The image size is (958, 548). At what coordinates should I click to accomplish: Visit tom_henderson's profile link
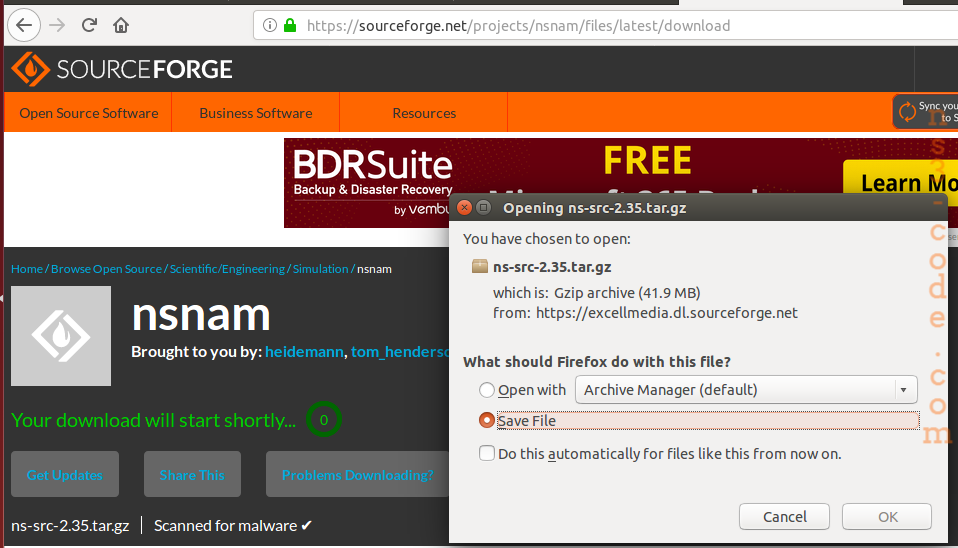[x=400, y=352]
